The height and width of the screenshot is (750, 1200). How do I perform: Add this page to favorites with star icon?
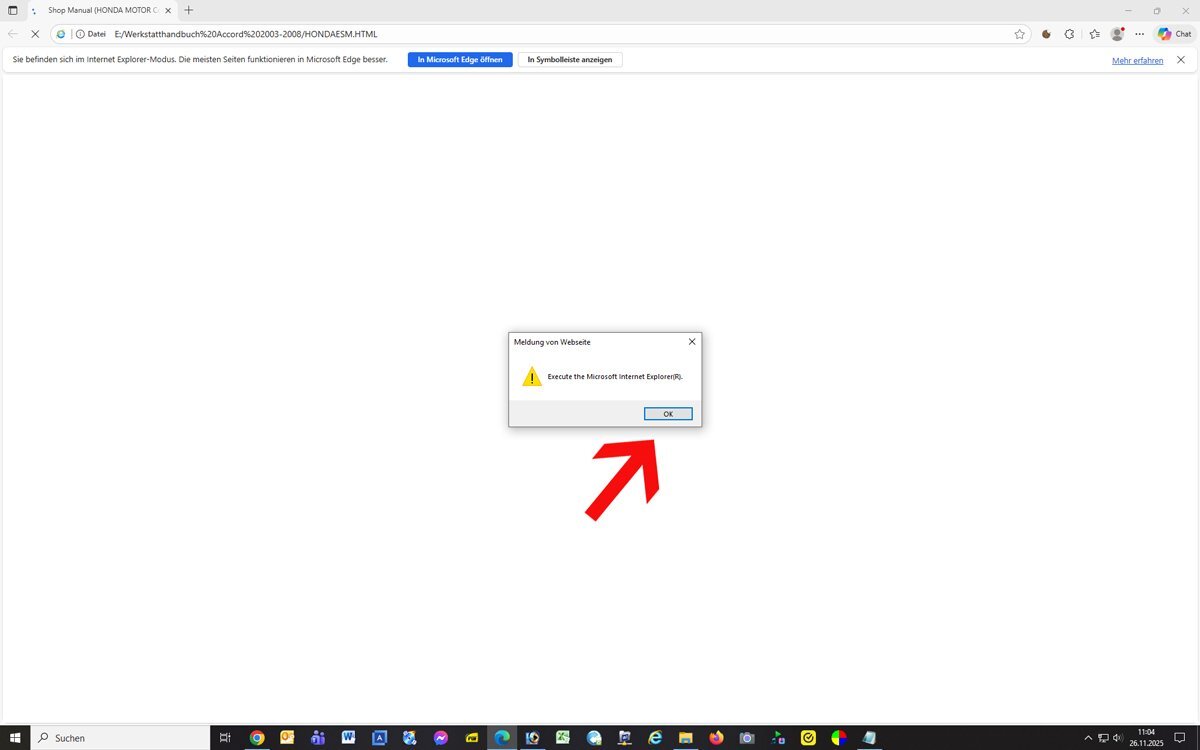1019,34
